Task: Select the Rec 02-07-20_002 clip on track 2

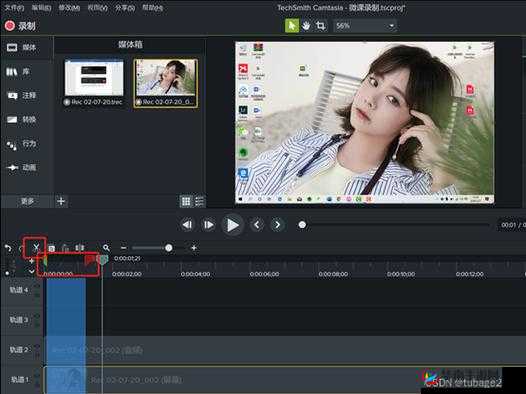Action: [285, 350]
